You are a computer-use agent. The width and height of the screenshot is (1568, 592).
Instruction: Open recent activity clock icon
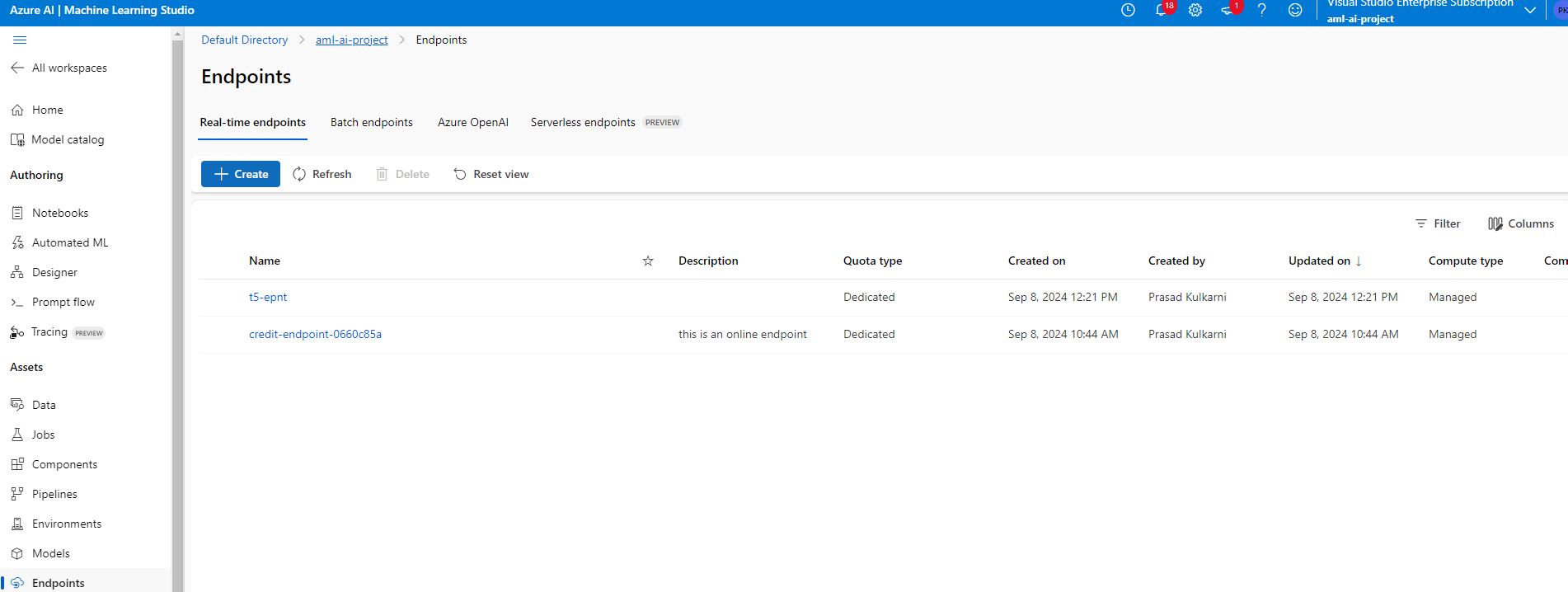(x=1128, y=10)
